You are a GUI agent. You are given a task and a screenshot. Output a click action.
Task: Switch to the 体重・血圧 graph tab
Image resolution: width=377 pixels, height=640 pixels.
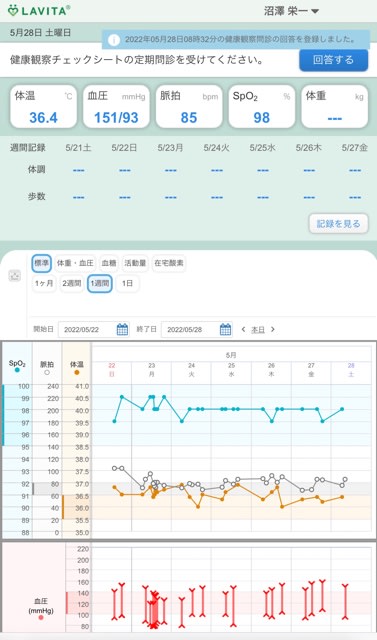pyautogui.click(x=75, y=263)
